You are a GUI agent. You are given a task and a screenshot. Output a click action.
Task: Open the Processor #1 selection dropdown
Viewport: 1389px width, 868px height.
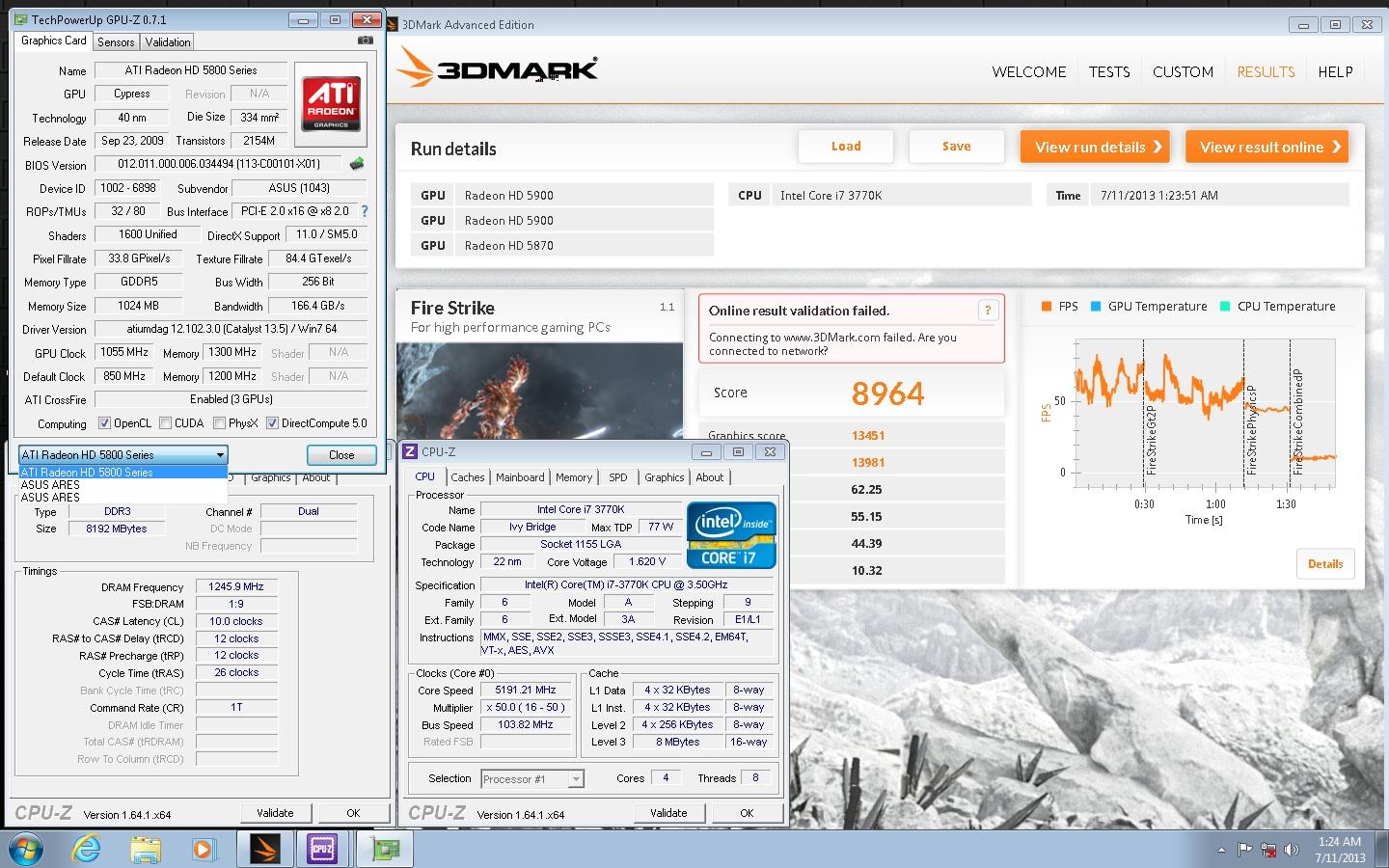tap(532, 778)
